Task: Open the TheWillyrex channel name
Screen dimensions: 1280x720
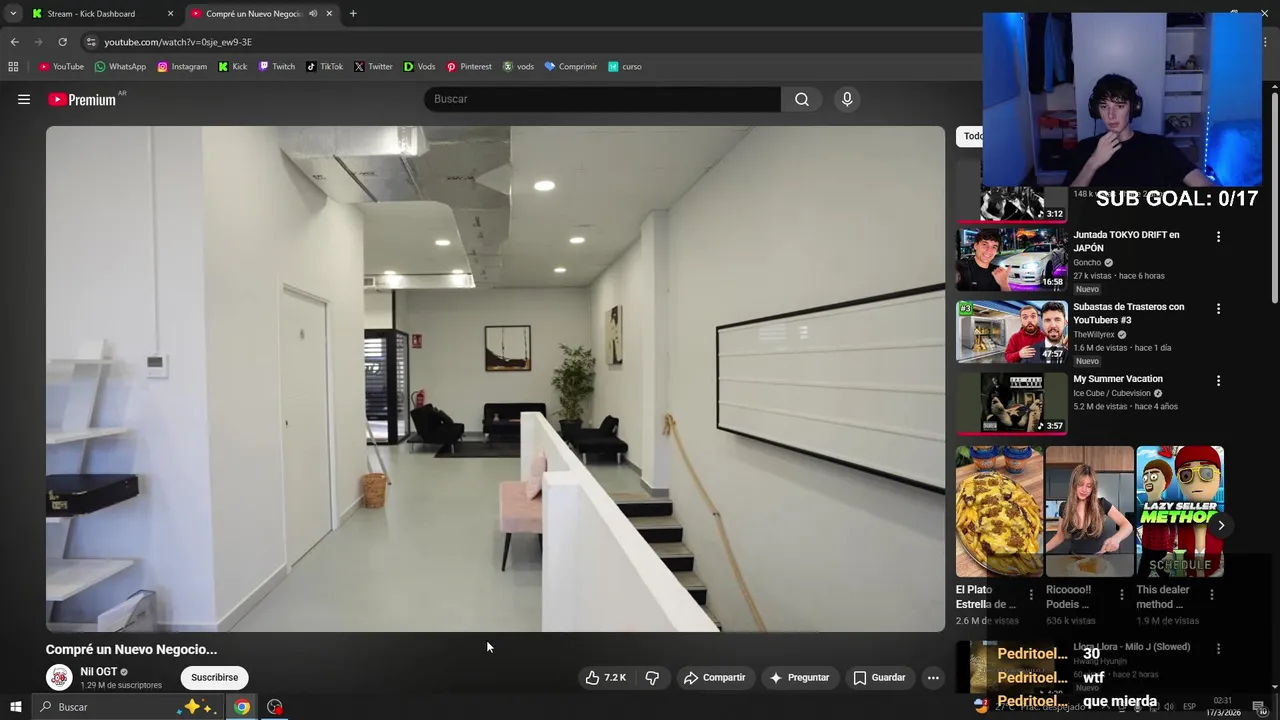Action: click(1094, 335)
